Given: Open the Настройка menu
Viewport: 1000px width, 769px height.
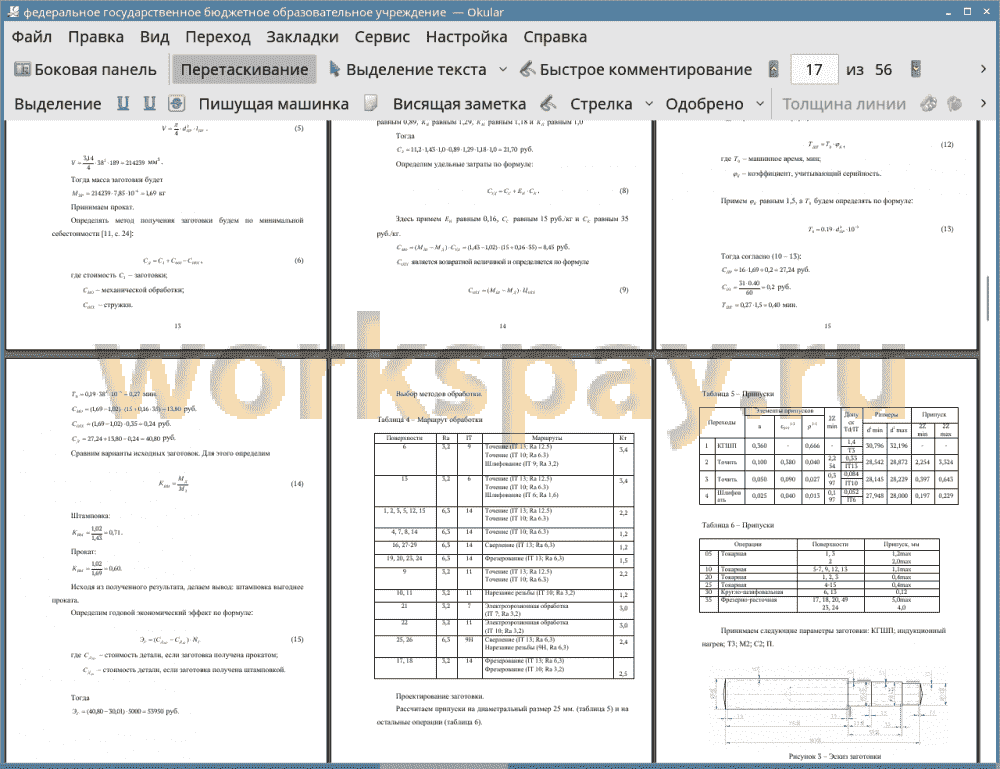Looking at the screenshot, I should [x=466, y=37].
